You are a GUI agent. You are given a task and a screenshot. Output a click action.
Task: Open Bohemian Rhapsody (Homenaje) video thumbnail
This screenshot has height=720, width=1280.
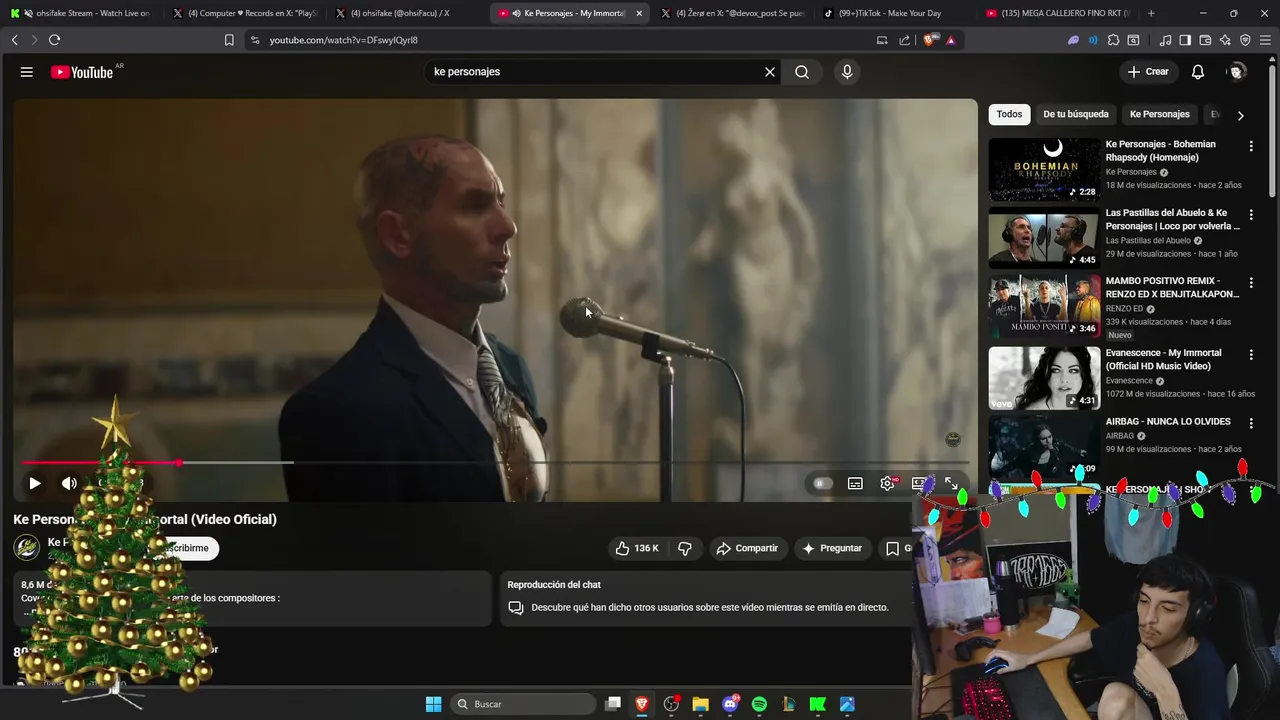(1044, 169)
